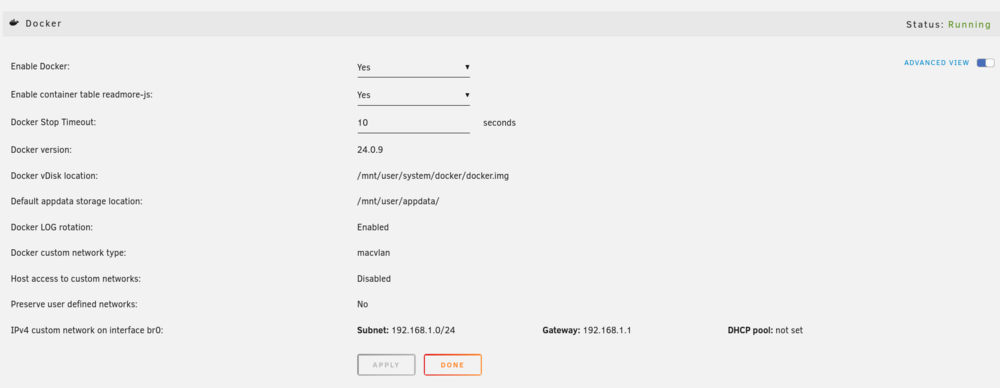Click the /mnt/user/appdata/ path
The image size is (1000, 388).
[x=399, y=201]
